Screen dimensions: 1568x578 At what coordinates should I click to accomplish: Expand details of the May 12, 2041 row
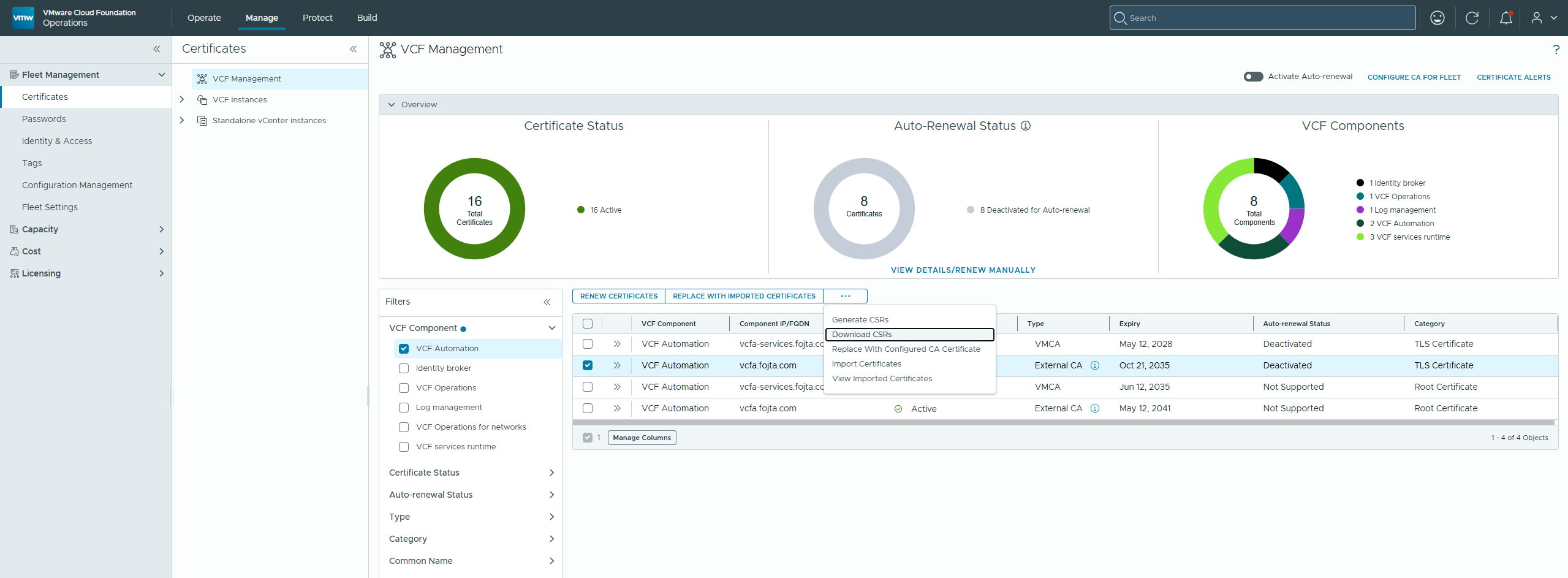(617, 408)
